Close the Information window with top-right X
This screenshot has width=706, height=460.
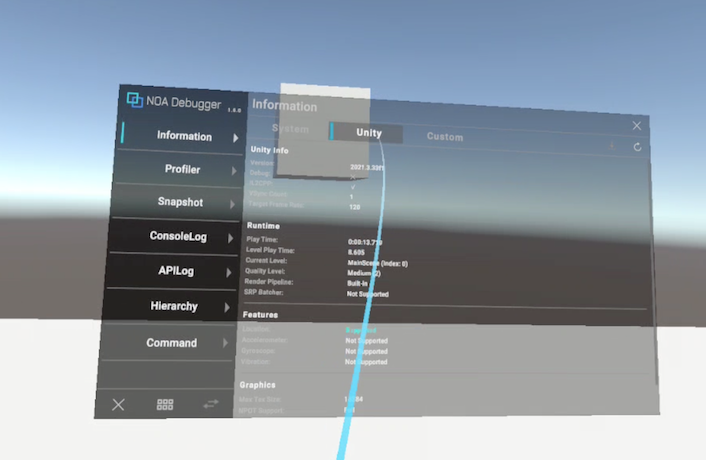pos(637,126)
